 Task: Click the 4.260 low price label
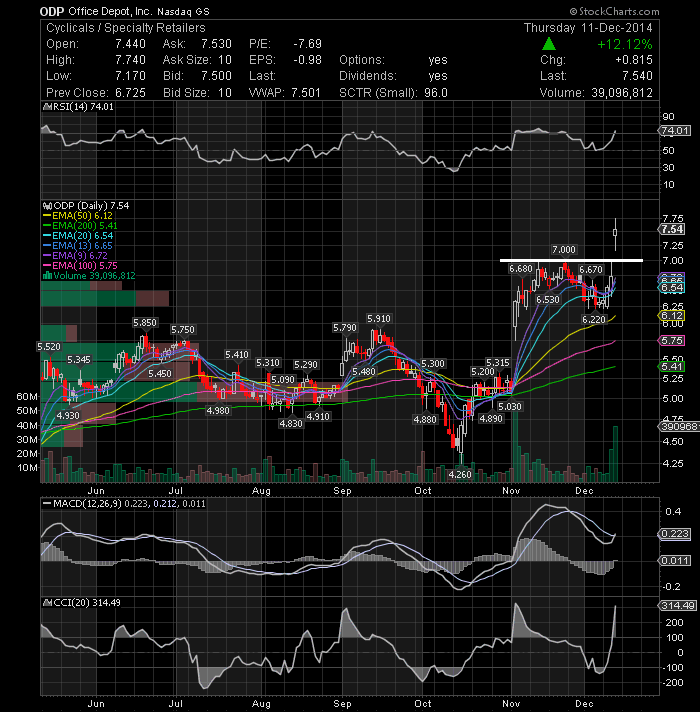460,475
